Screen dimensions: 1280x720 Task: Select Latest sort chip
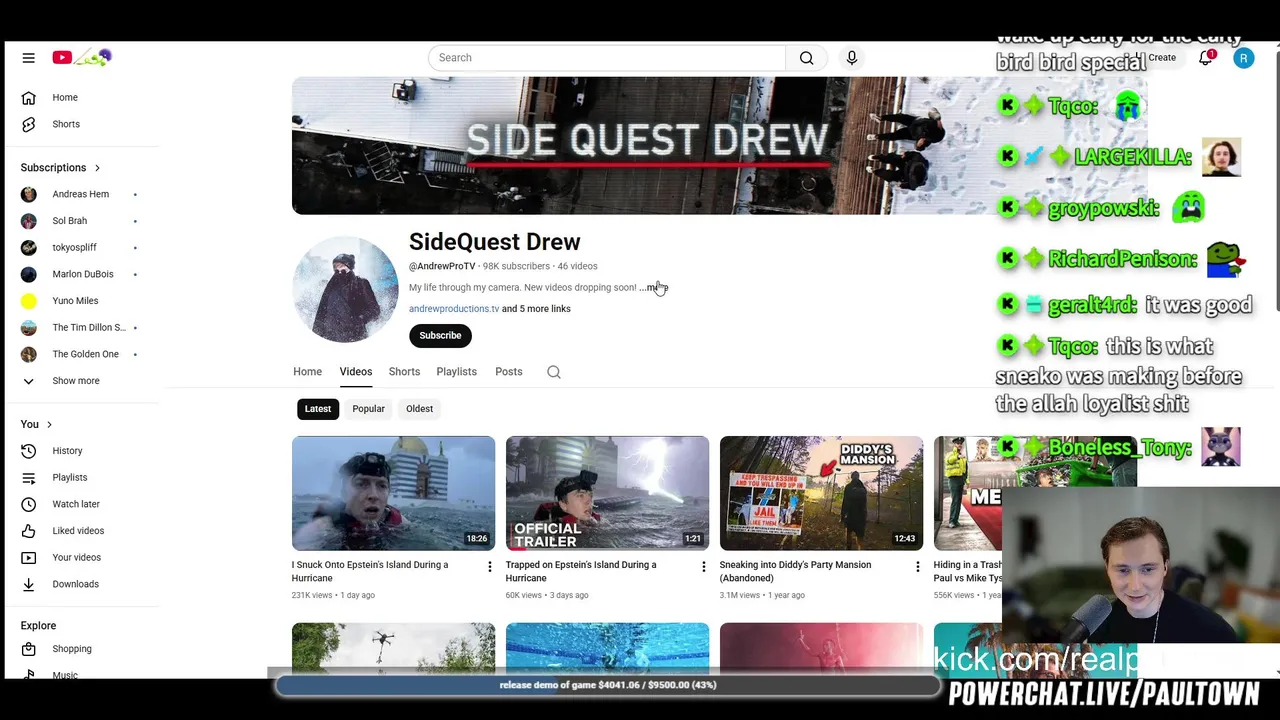[318, 409]
